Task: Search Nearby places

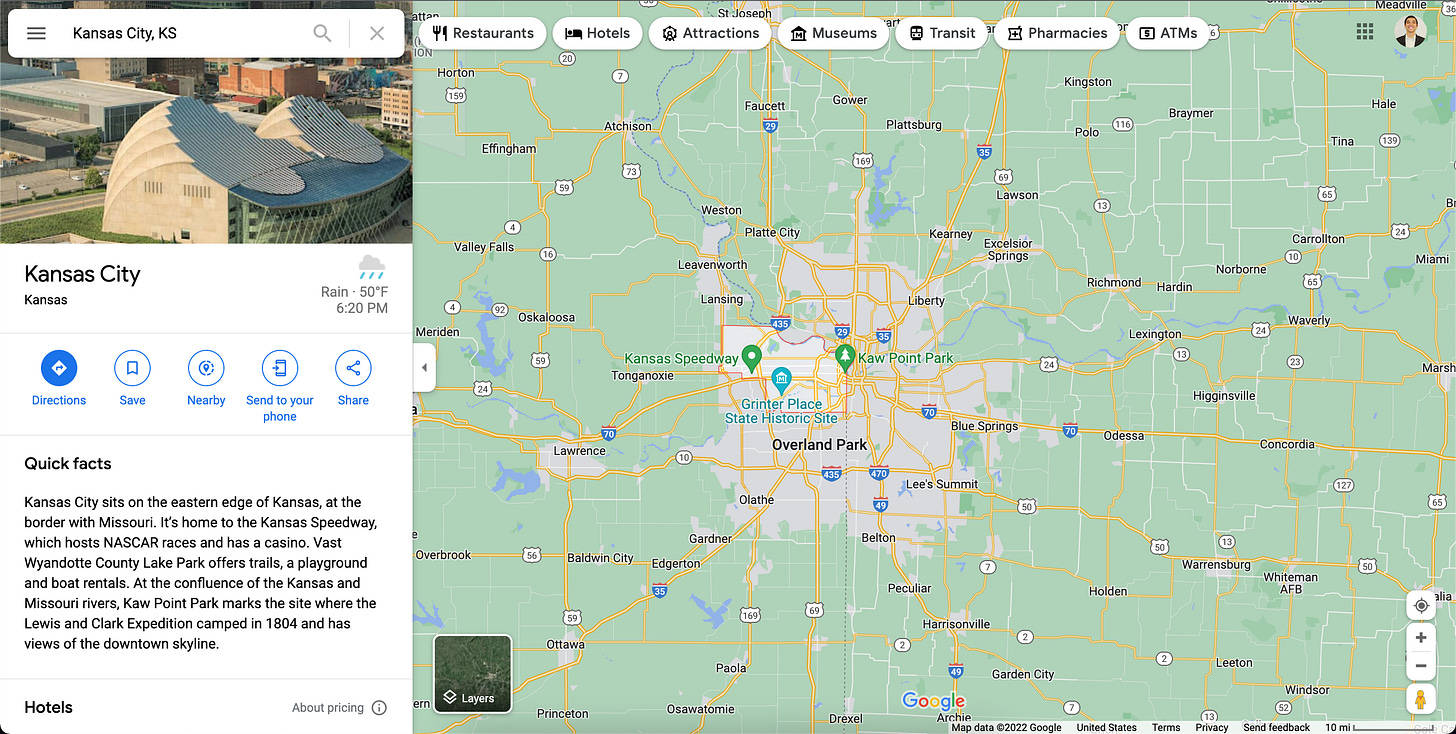Action: pyautogui.click(x=206, y=378)
